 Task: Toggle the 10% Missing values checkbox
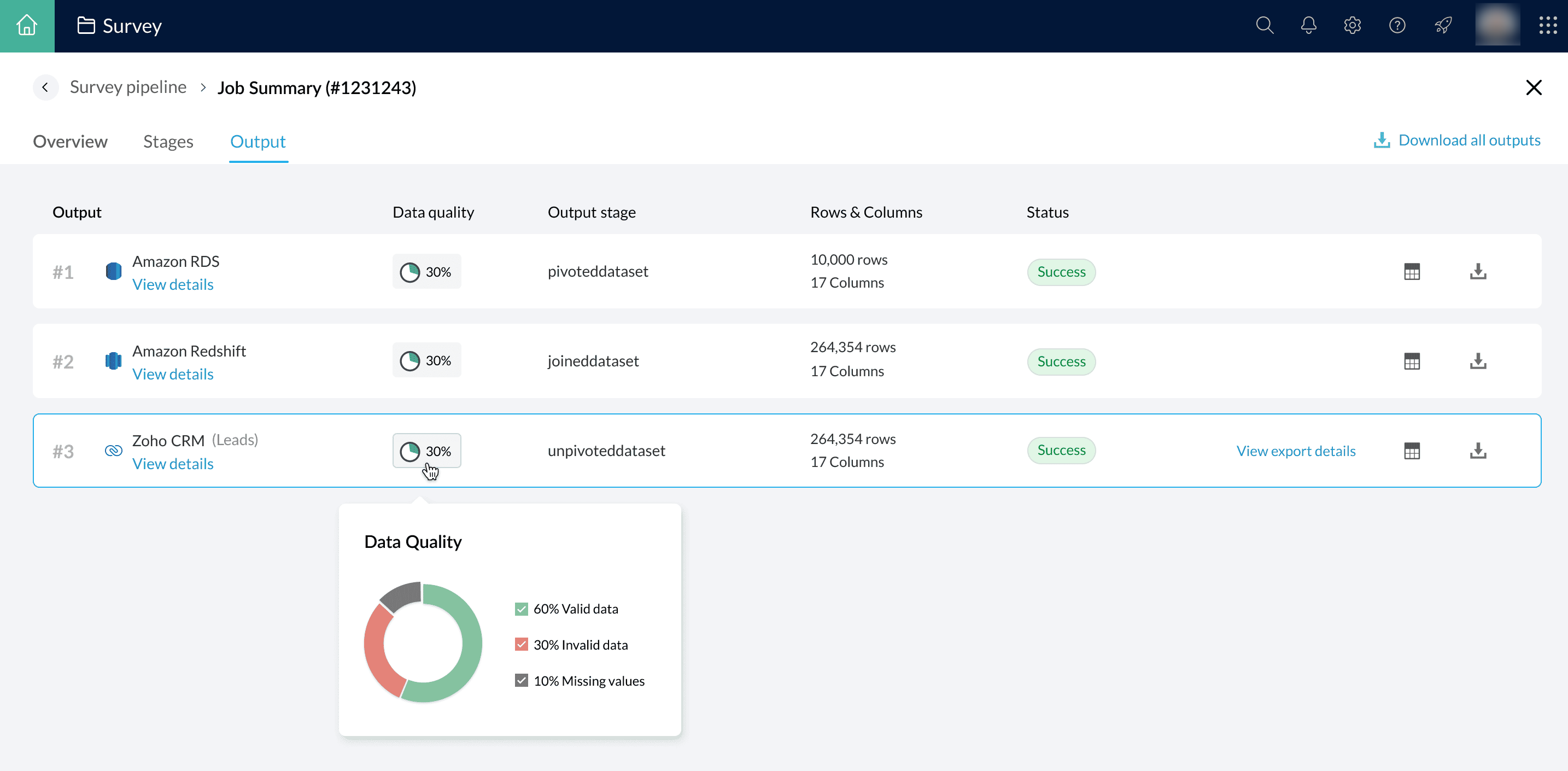[521, 680]
